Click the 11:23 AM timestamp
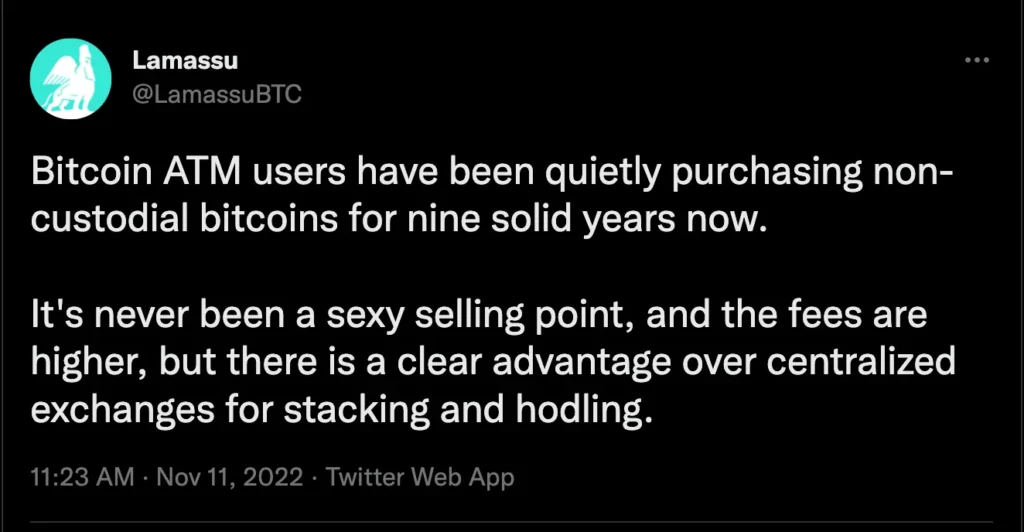This screenshot has width=1024, height=532. [82, 477]
